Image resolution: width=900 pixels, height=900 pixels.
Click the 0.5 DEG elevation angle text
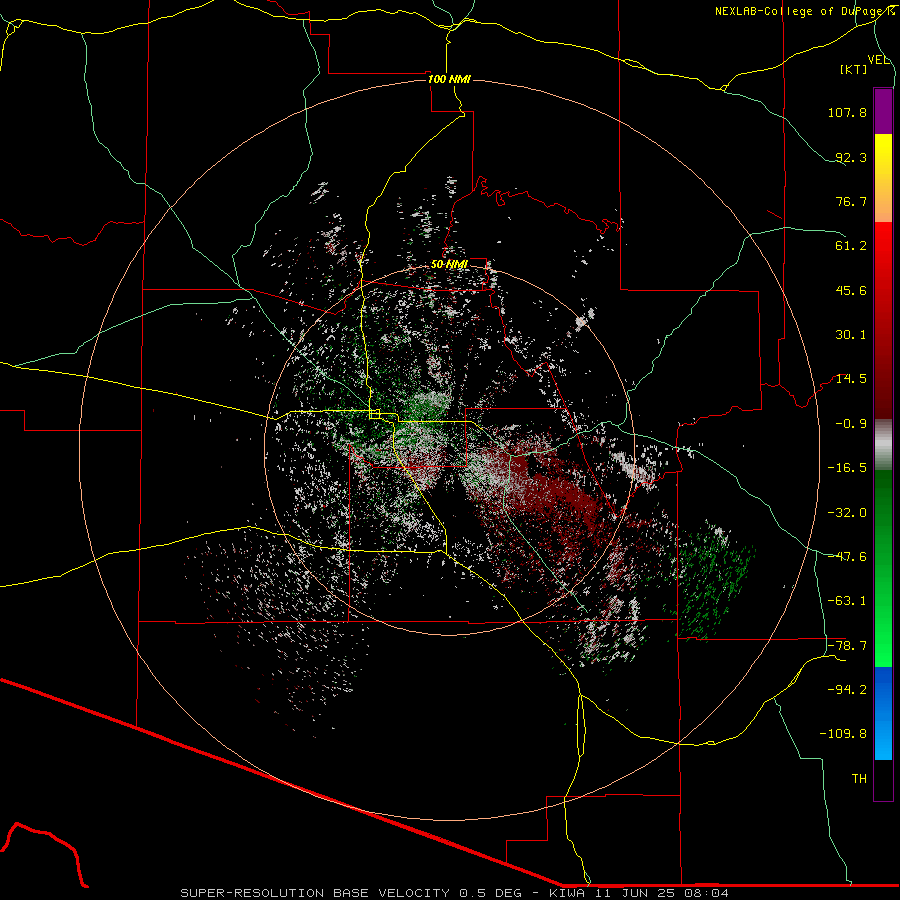coord(490,893)
